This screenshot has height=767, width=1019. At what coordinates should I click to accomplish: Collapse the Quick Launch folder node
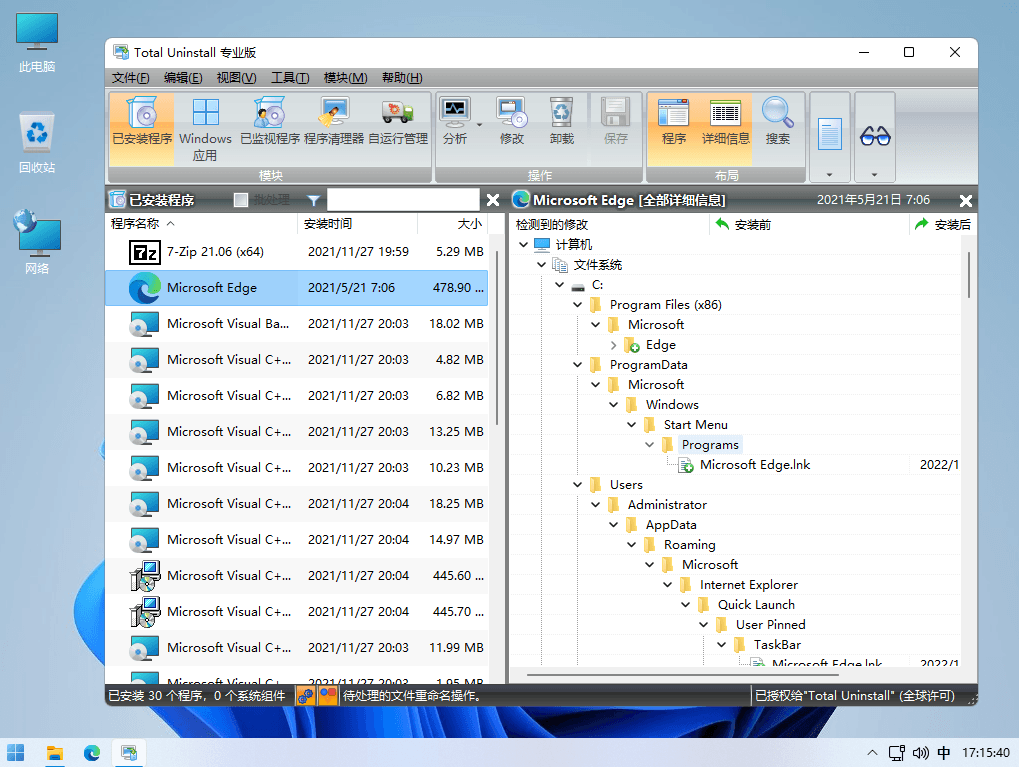coord(685,604)
